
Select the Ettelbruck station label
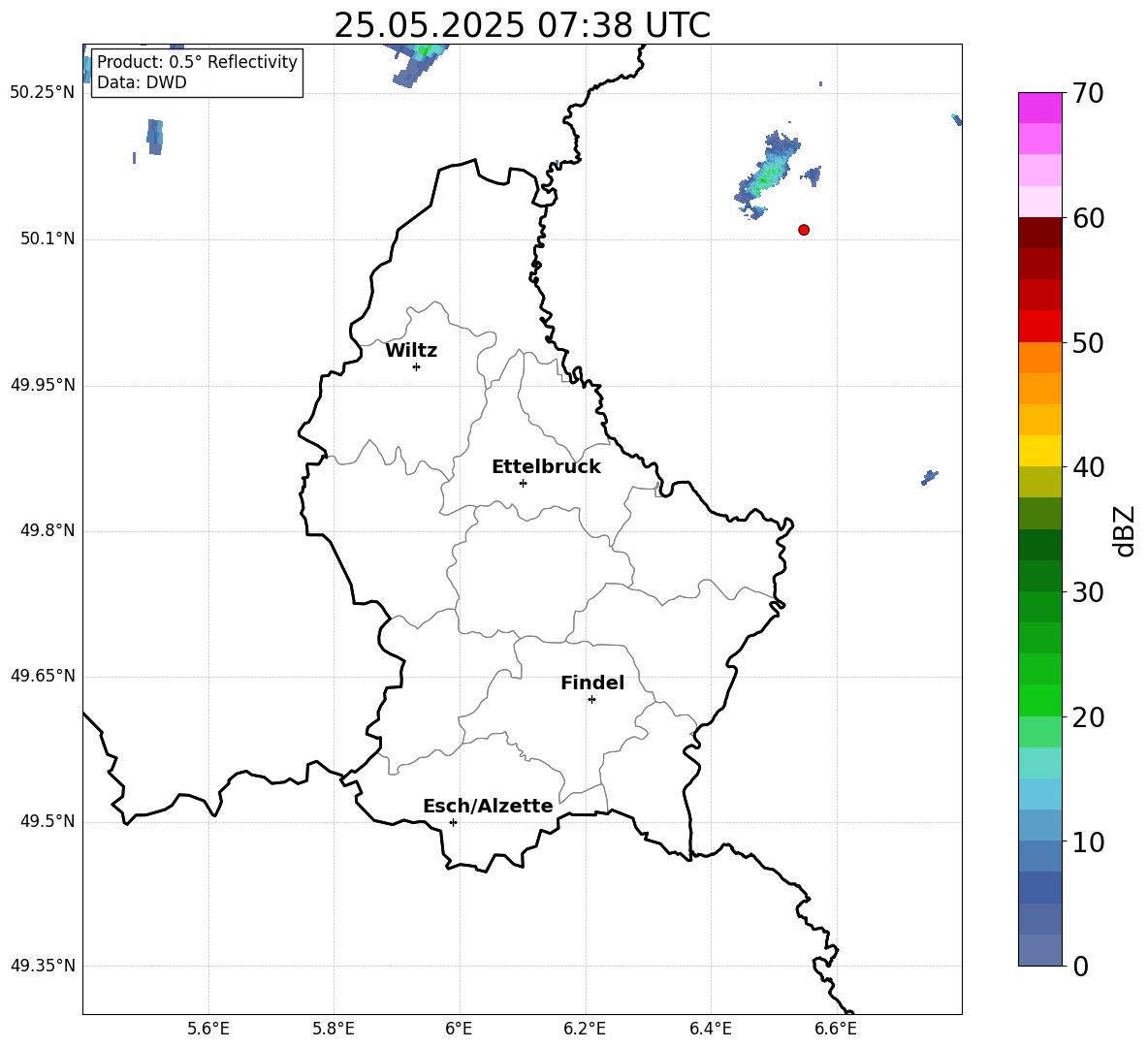pos(546,467)
